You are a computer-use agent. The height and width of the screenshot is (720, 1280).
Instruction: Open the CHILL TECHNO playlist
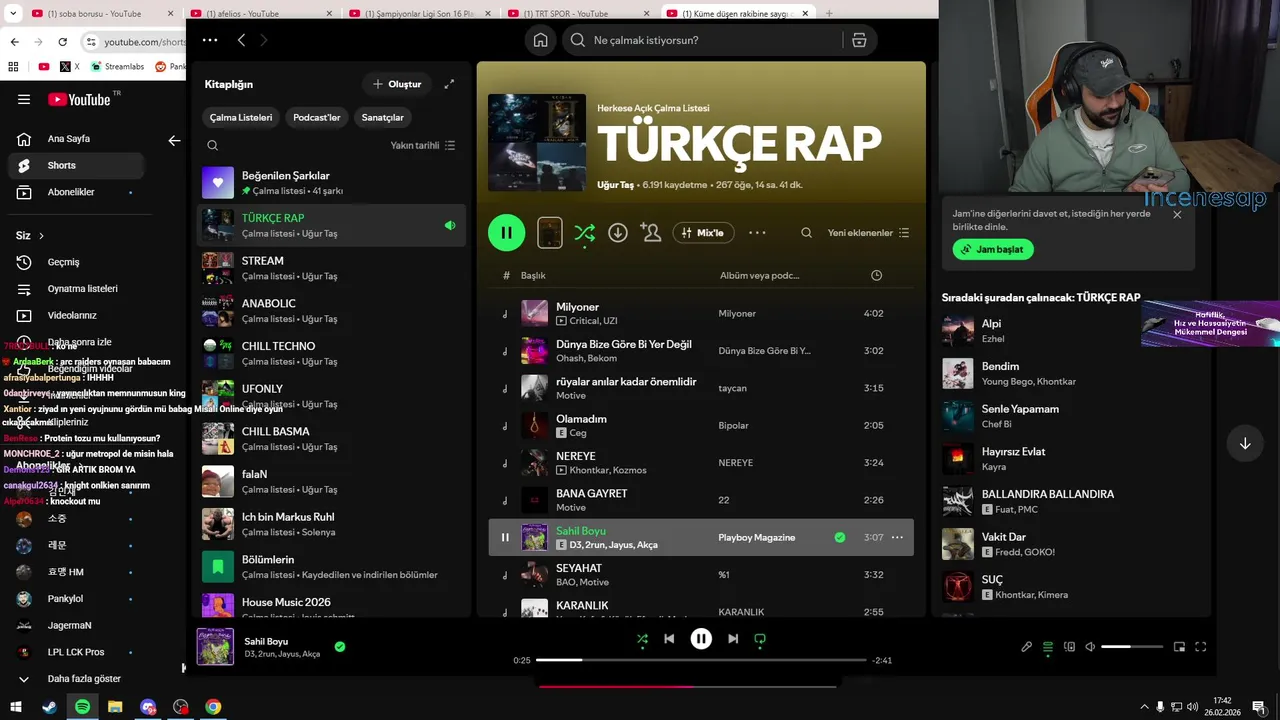(331, 354)
